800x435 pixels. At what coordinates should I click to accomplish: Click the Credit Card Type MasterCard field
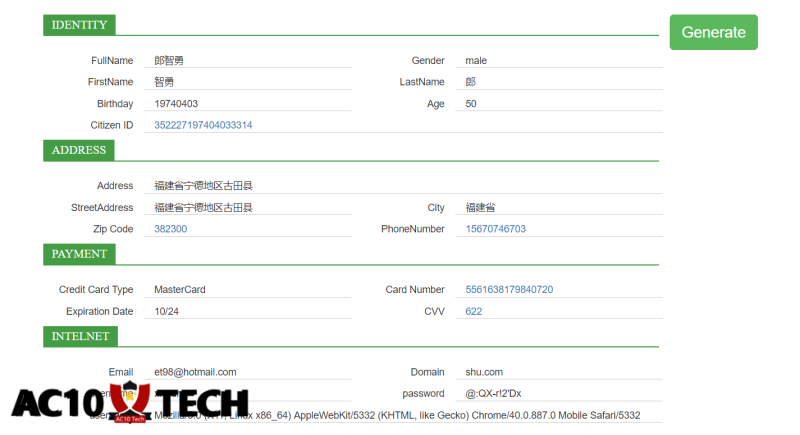[250, 289]
